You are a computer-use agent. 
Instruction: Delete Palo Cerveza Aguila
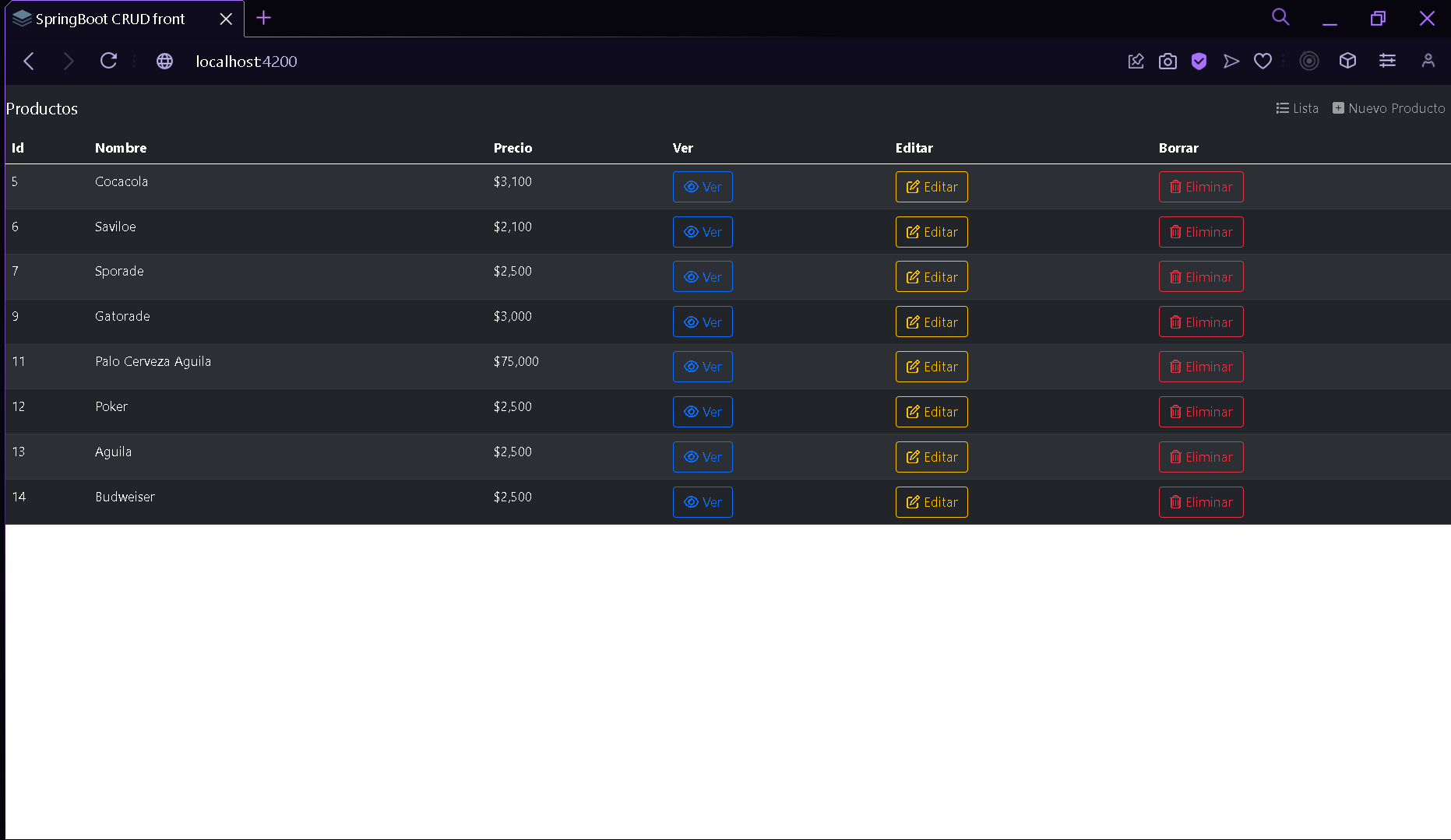pyautogui.click(x=1201, y=367)
